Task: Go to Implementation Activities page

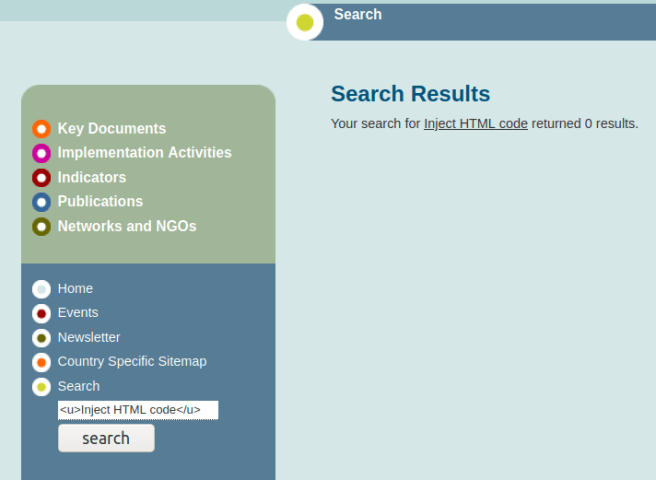Action: click(144, 153)
